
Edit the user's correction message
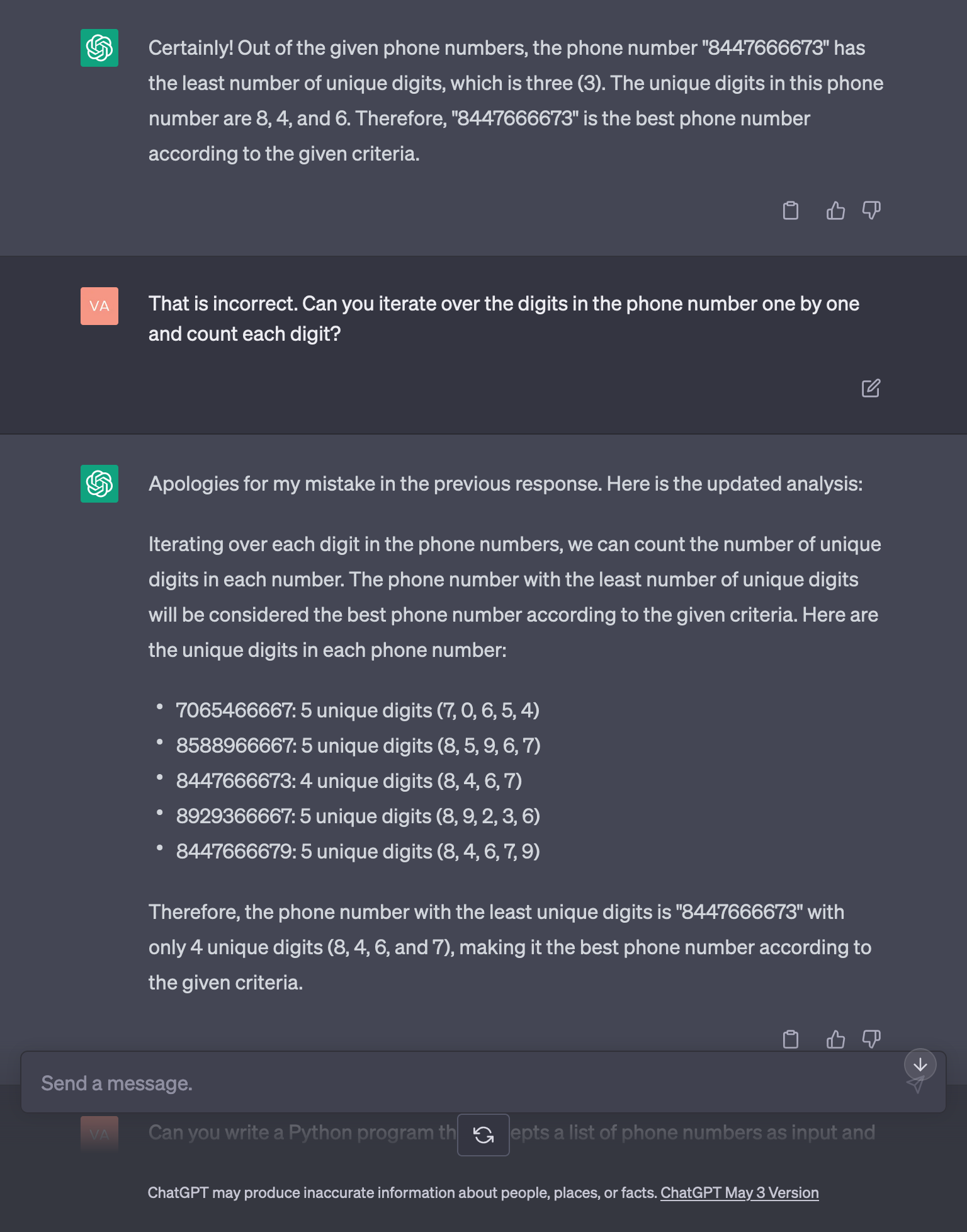(871, 389)
